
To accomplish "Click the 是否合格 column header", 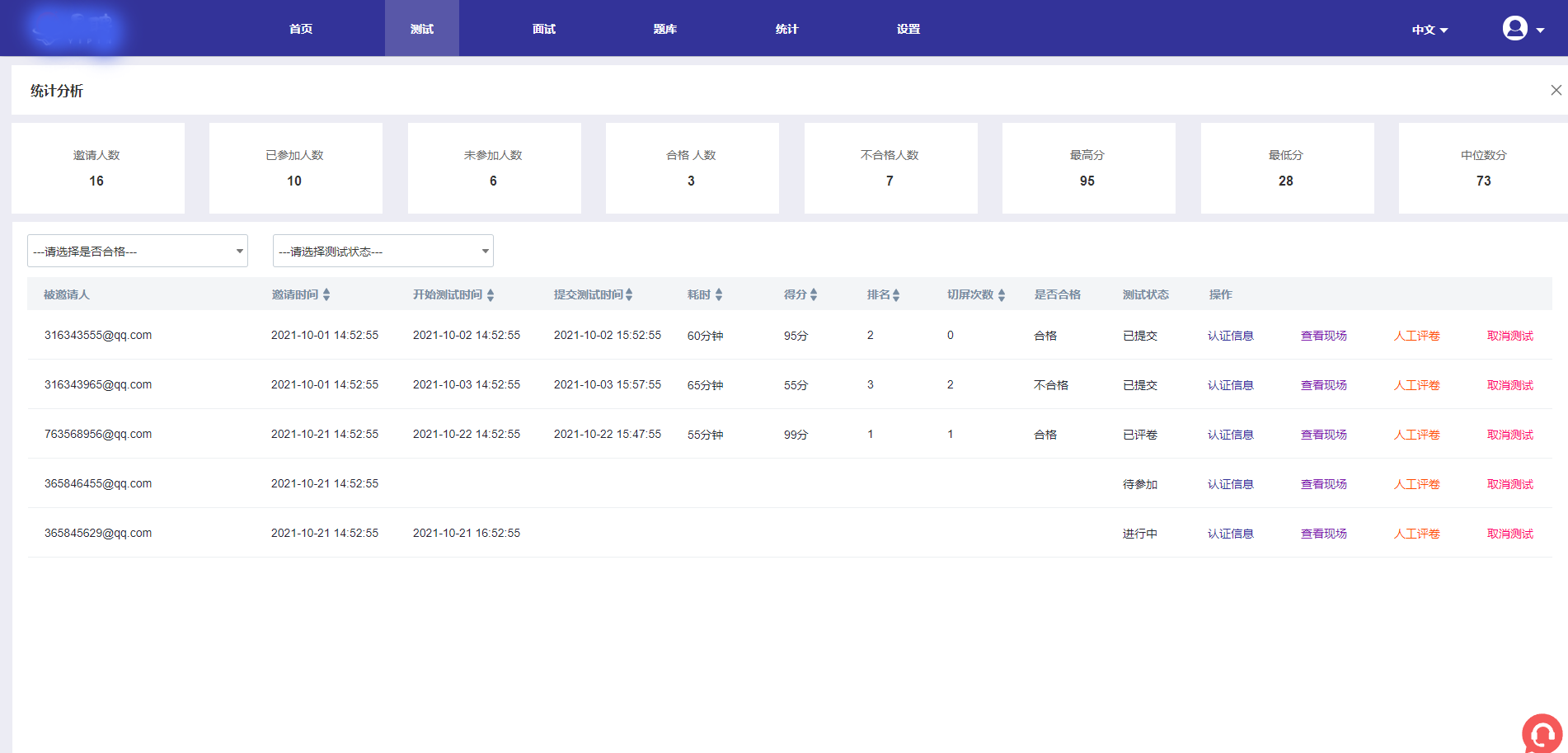I will pyautogui.click(x=1058, y=294).
